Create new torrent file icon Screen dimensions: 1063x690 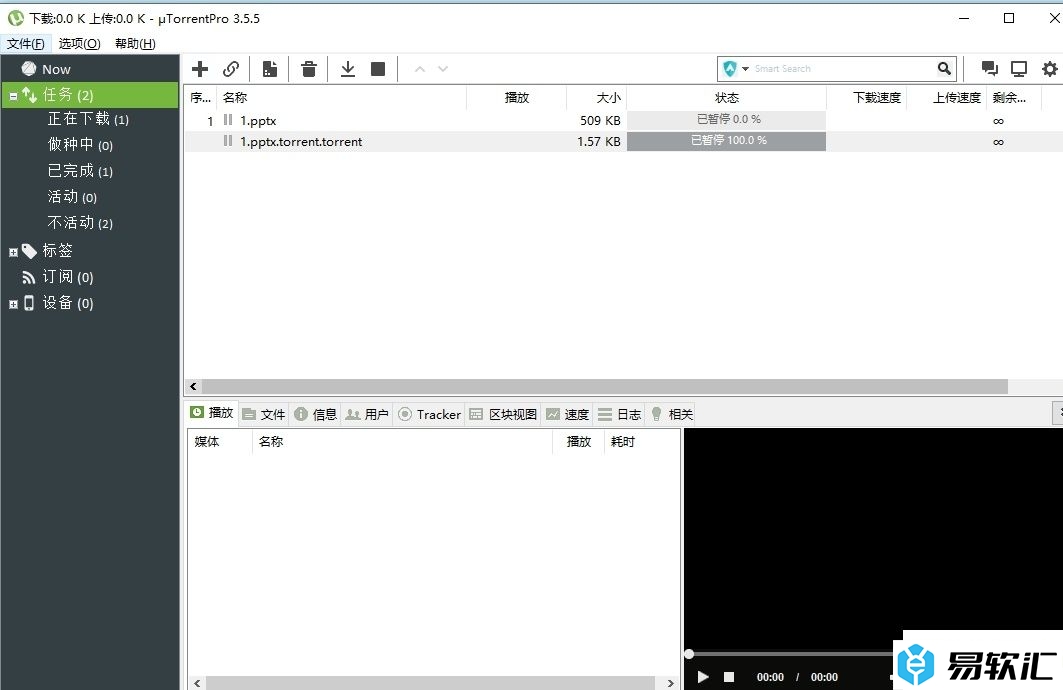(x=270, y=68)
